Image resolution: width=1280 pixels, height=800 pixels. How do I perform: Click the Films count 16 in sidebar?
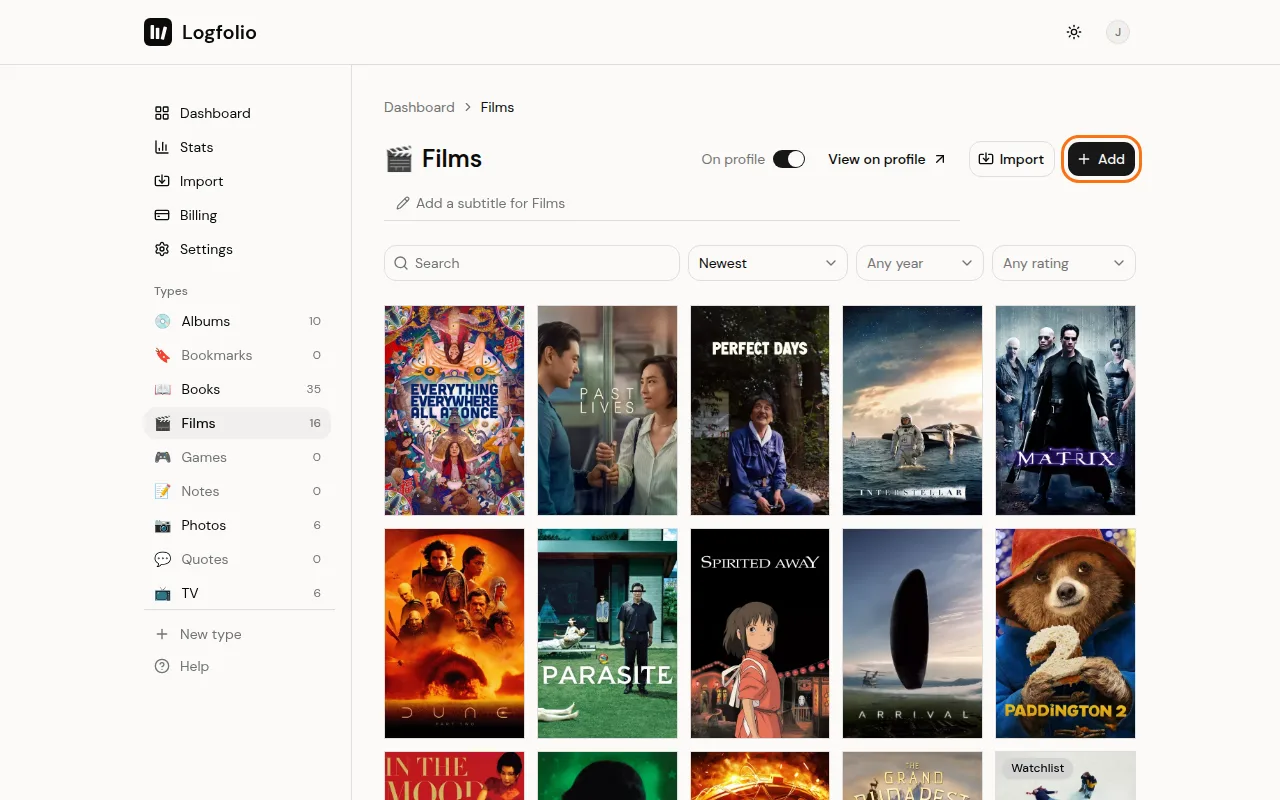click(315, 423)
